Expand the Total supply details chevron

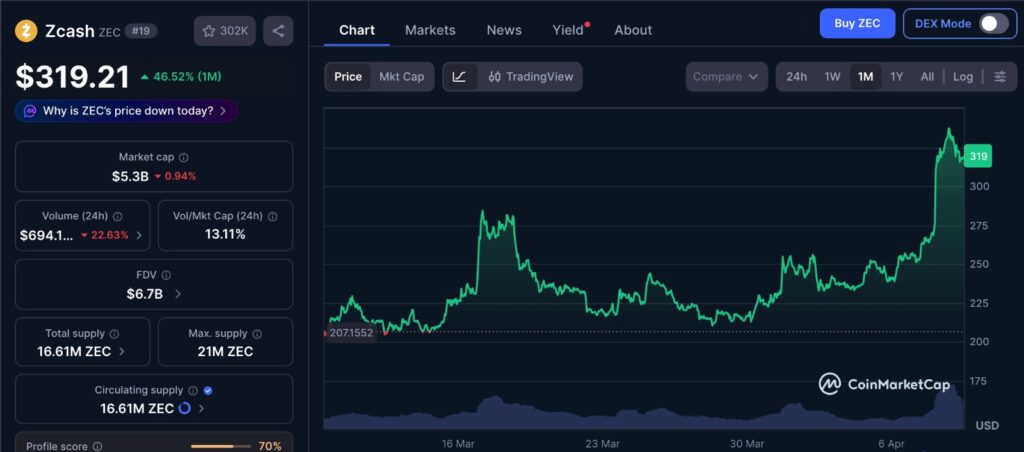click(123, 351)
